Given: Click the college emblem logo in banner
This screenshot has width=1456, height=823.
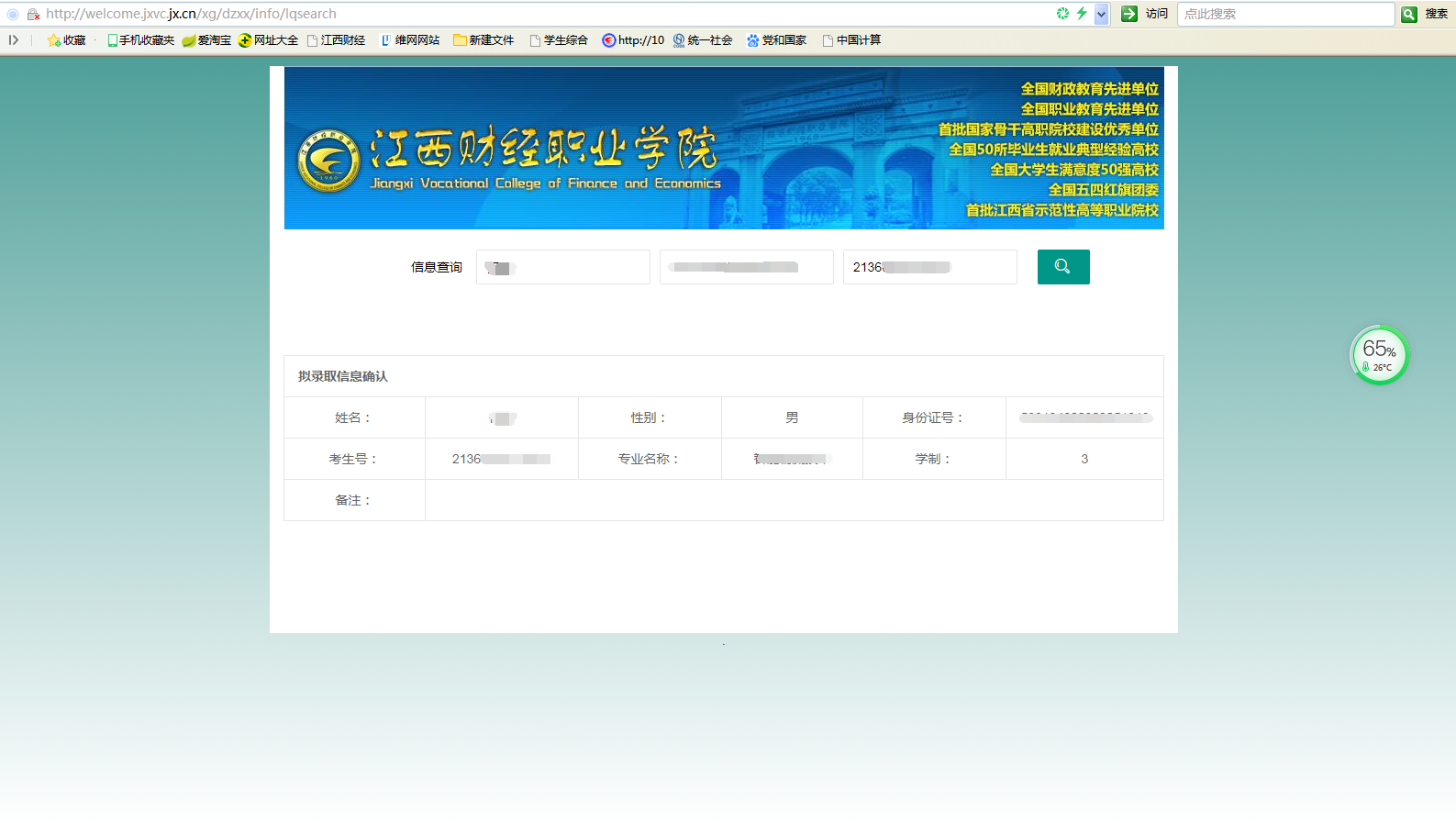Looking at the screenshot, I should 328,161.
